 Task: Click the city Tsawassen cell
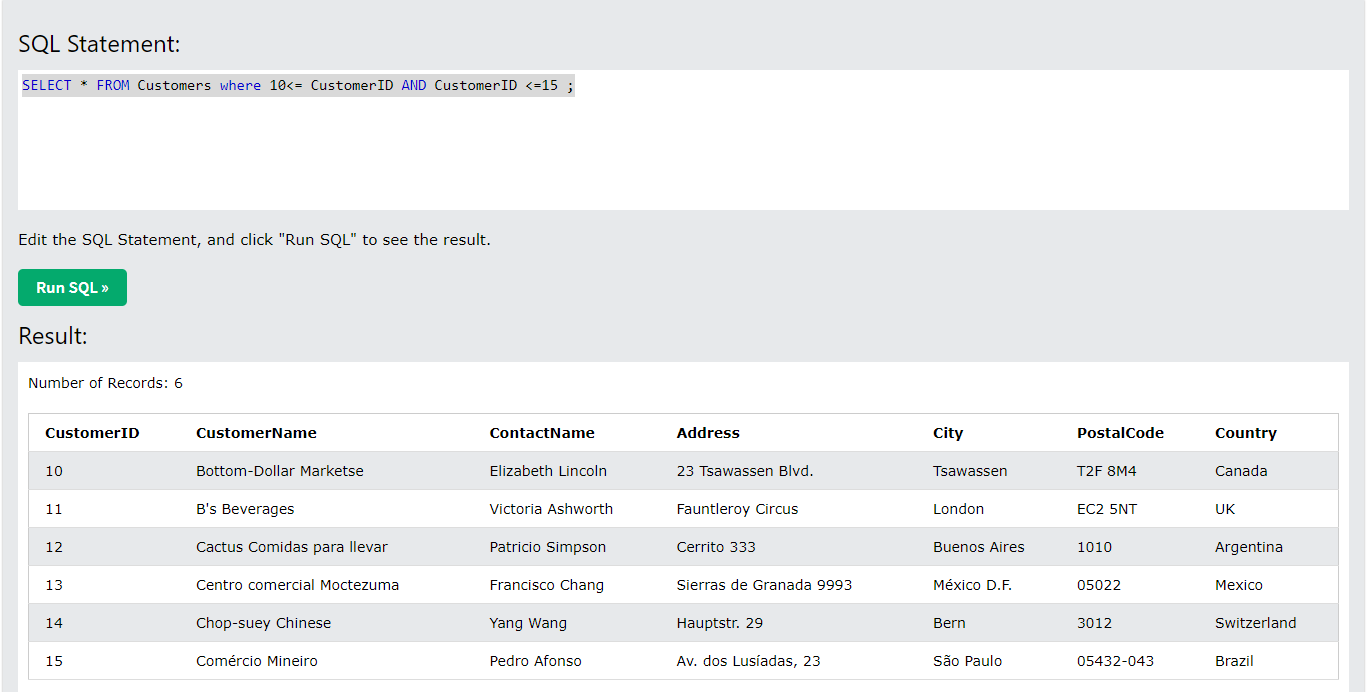[970, 471]
